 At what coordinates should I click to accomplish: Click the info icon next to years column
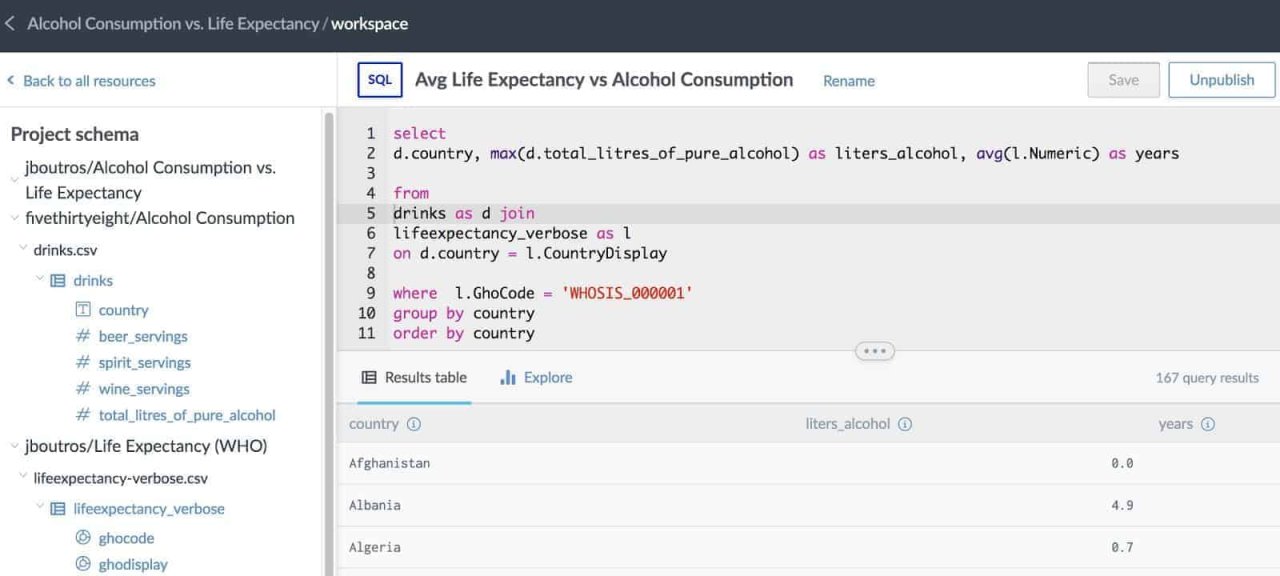click(1208, 424)
